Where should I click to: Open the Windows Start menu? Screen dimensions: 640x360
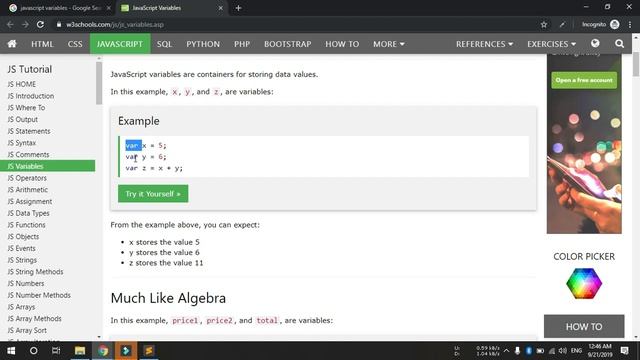tap(11, 351)
